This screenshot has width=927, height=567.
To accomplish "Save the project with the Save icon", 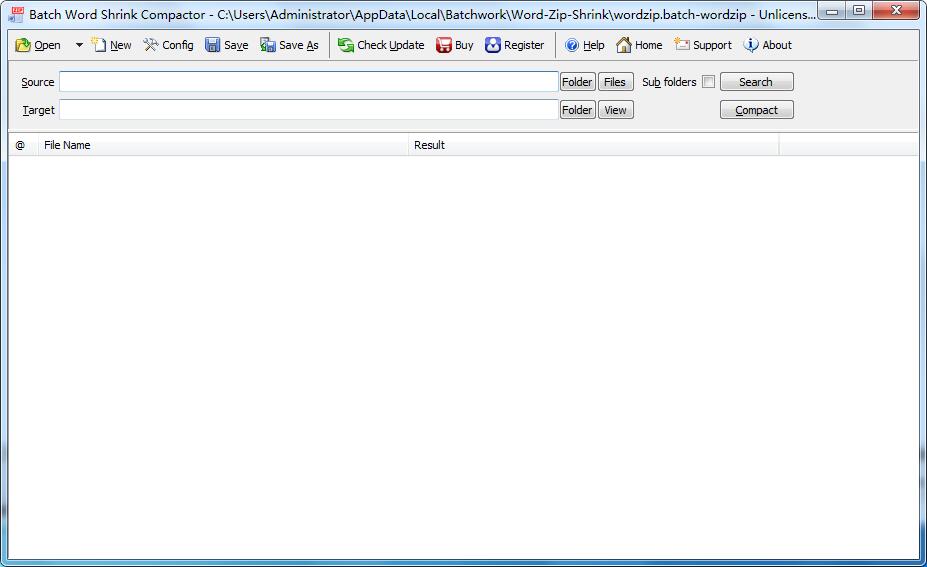I will point(227,45).
